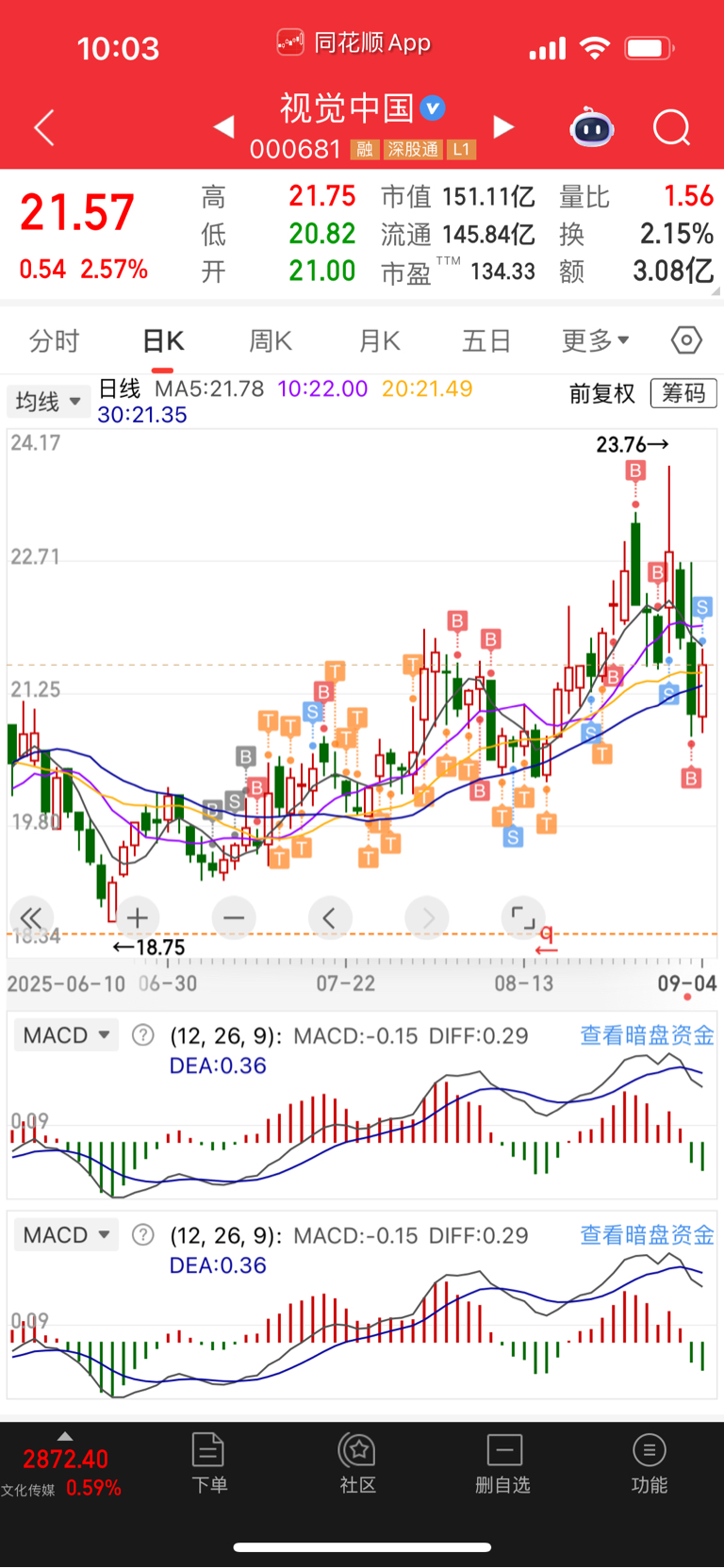Switch to the 分时 tab
Screen dimensions: 724x1568
tap(54, 340)
